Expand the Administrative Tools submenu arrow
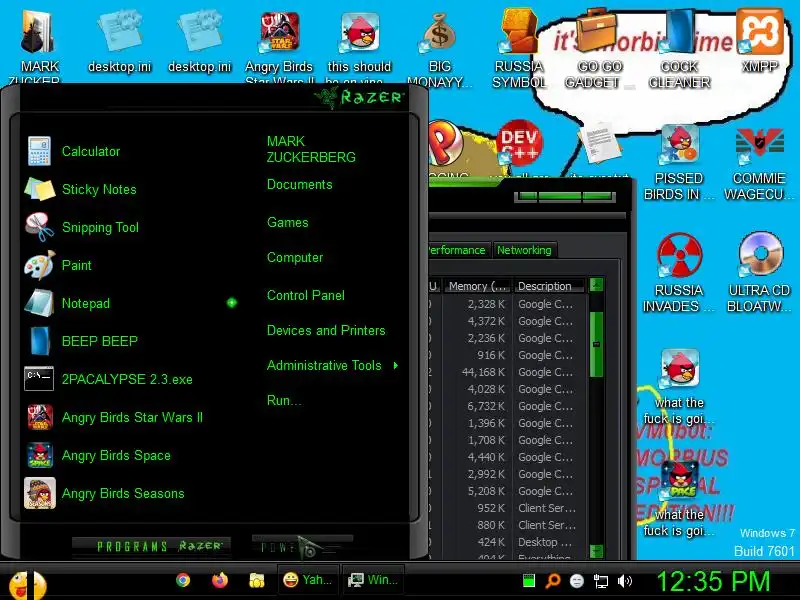 pyautogui.click(x=395, y=365)
